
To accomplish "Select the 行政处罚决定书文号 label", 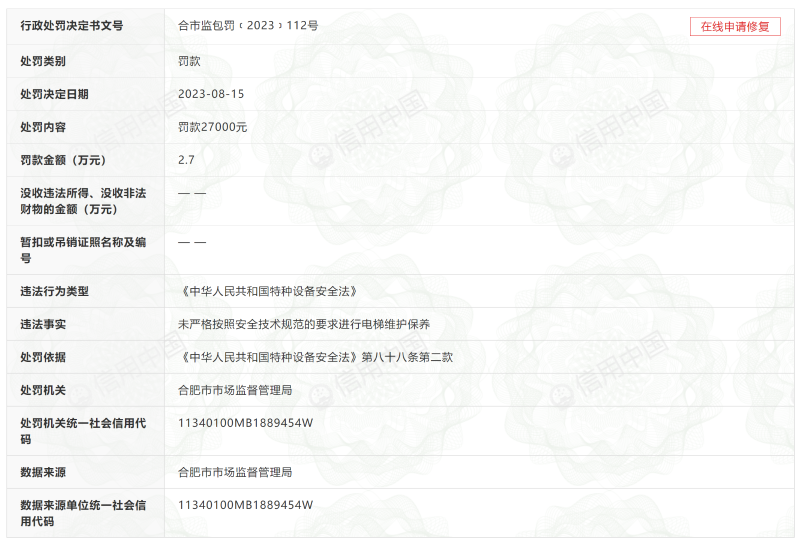I will (x=71, y=26).
